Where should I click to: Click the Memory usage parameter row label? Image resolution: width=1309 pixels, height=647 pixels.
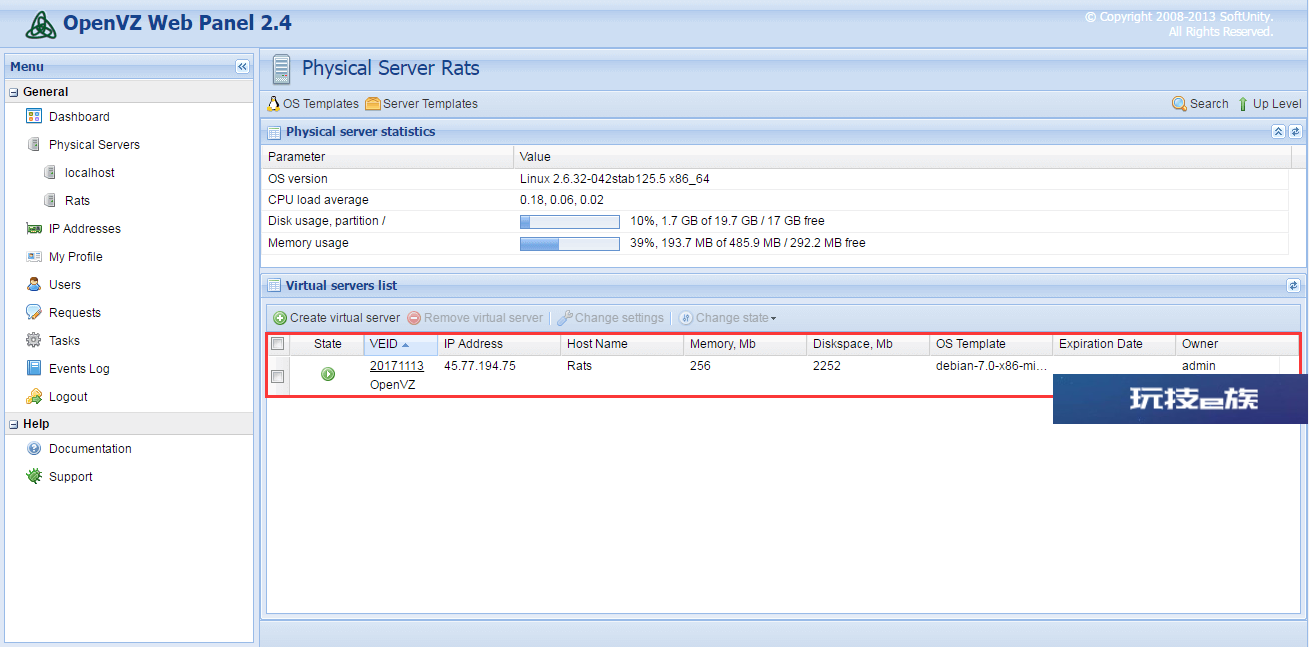tap(308, 243)
